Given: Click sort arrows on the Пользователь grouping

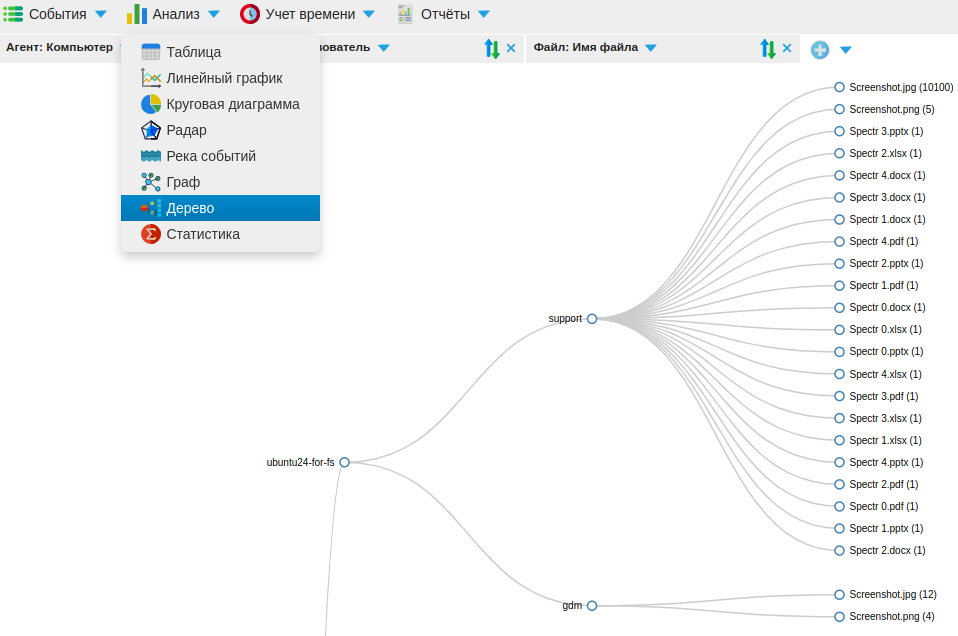Looking at the screenshot, I should [491, 48].
